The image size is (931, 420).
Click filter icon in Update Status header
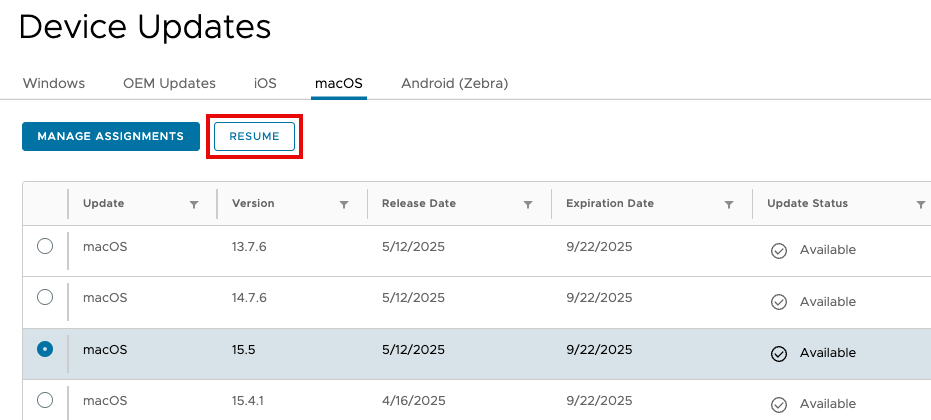pos(921,204)
